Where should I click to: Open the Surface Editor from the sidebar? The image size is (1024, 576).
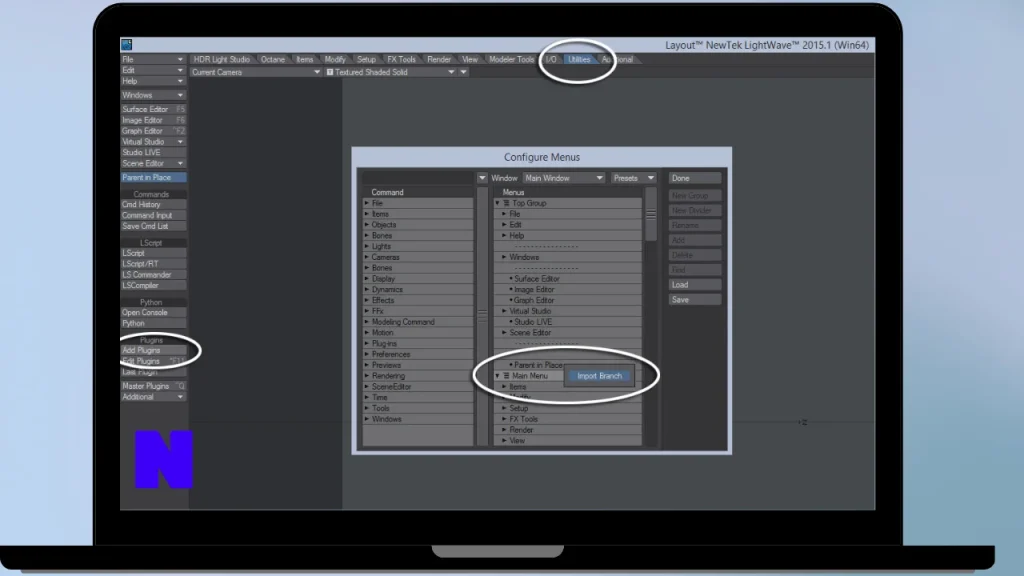coord(153,110)
